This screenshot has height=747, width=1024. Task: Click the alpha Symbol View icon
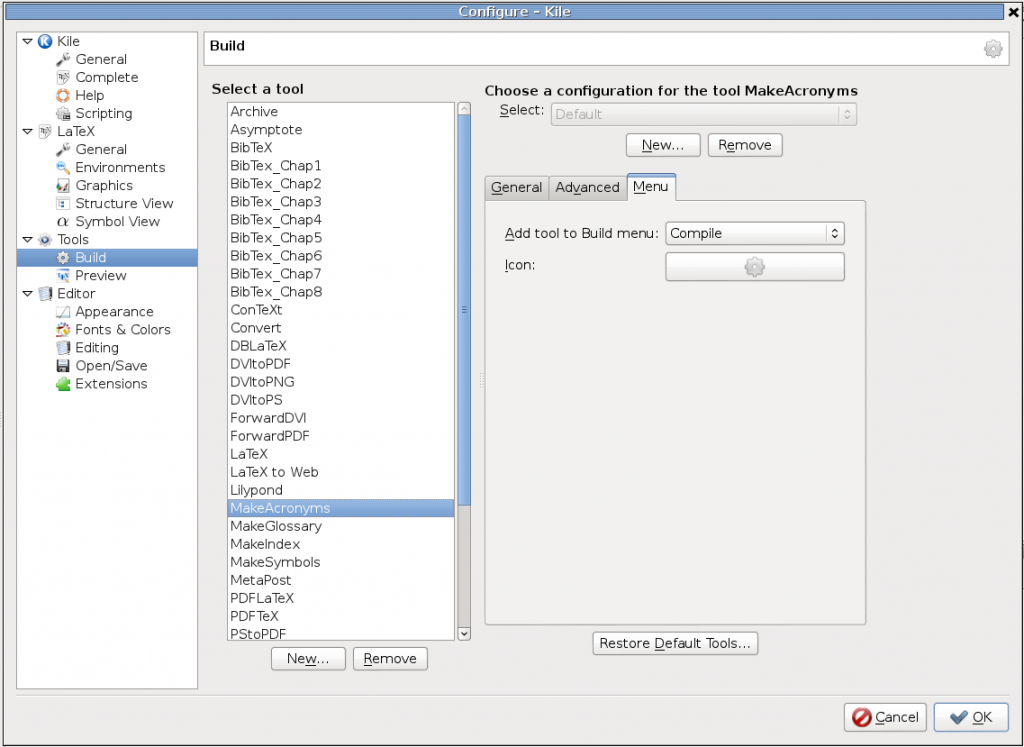[63, 221]
